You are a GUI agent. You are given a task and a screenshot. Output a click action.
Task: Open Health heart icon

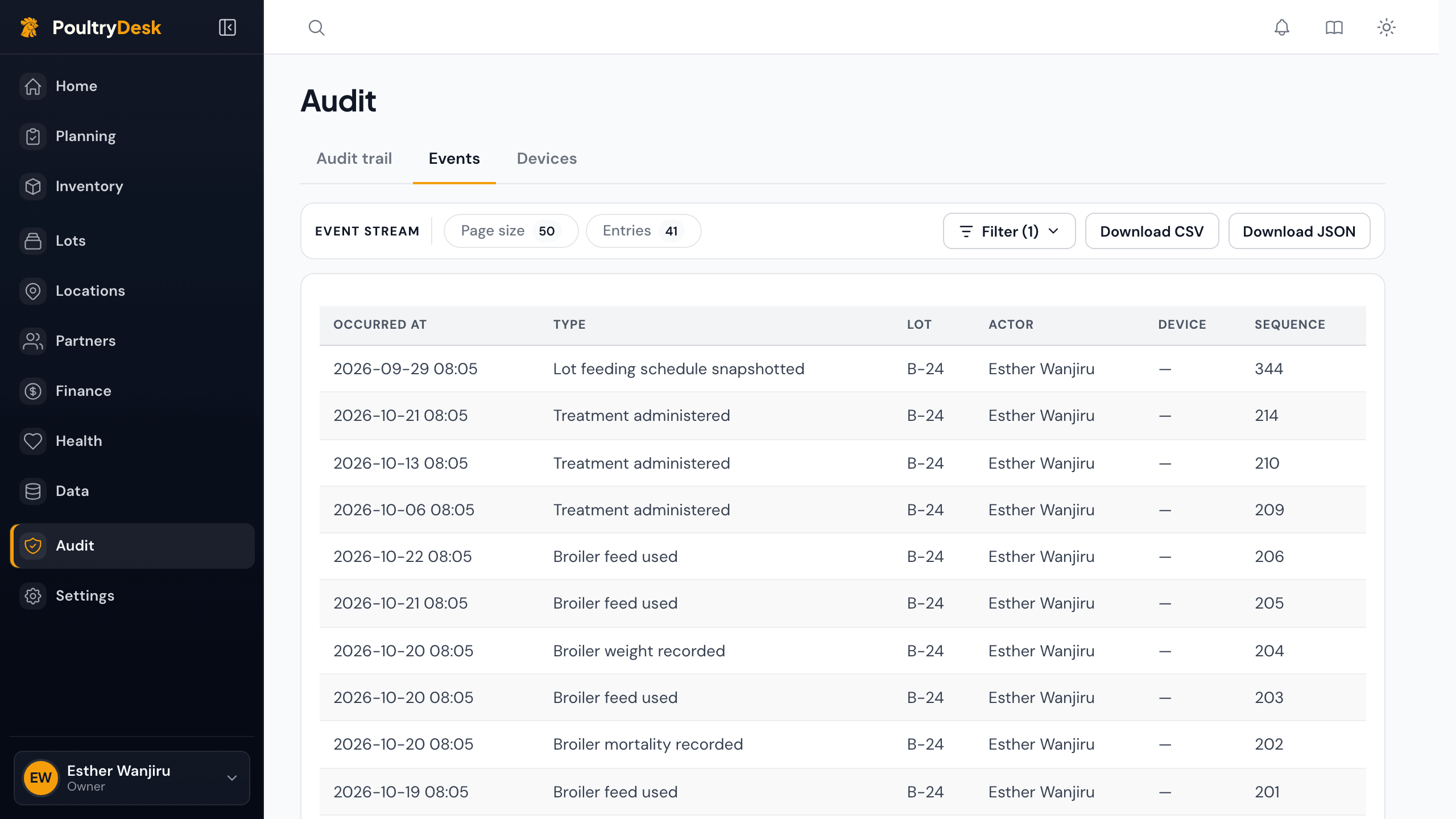[x=33, y=441]
